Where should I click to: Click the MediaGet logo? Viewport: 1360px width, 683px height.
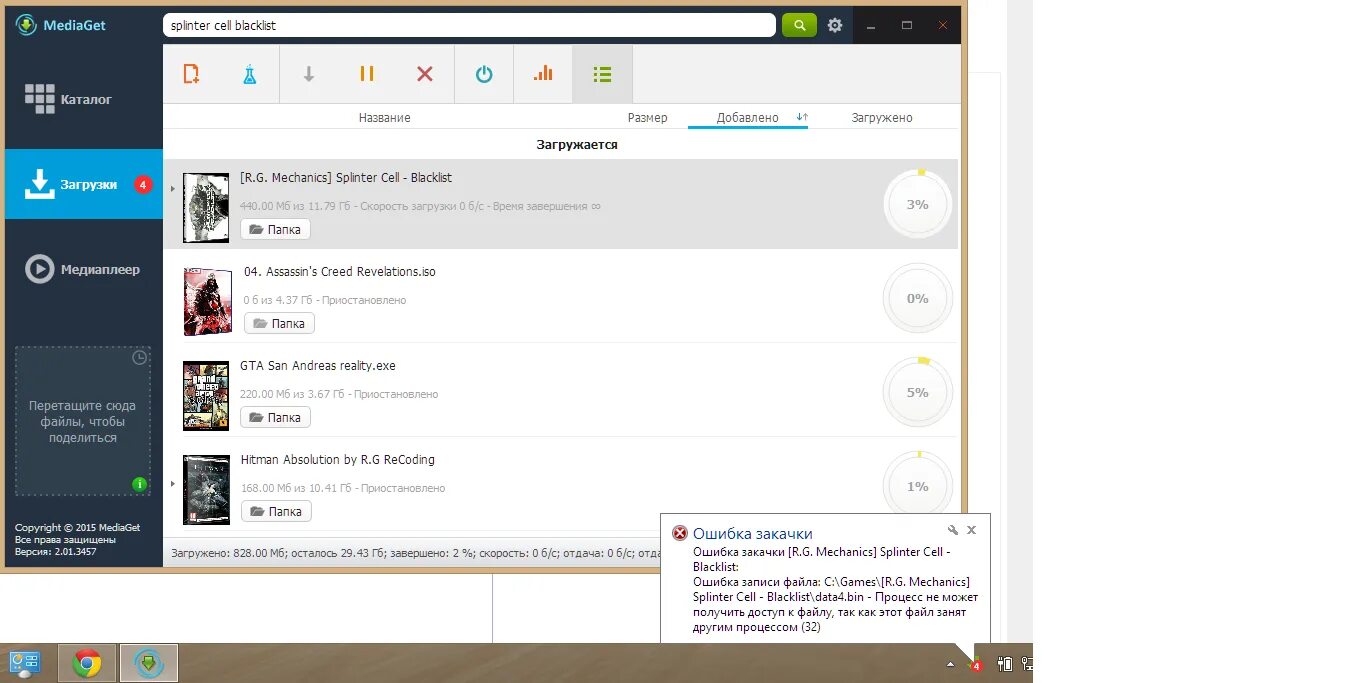[x=61, y=25]
